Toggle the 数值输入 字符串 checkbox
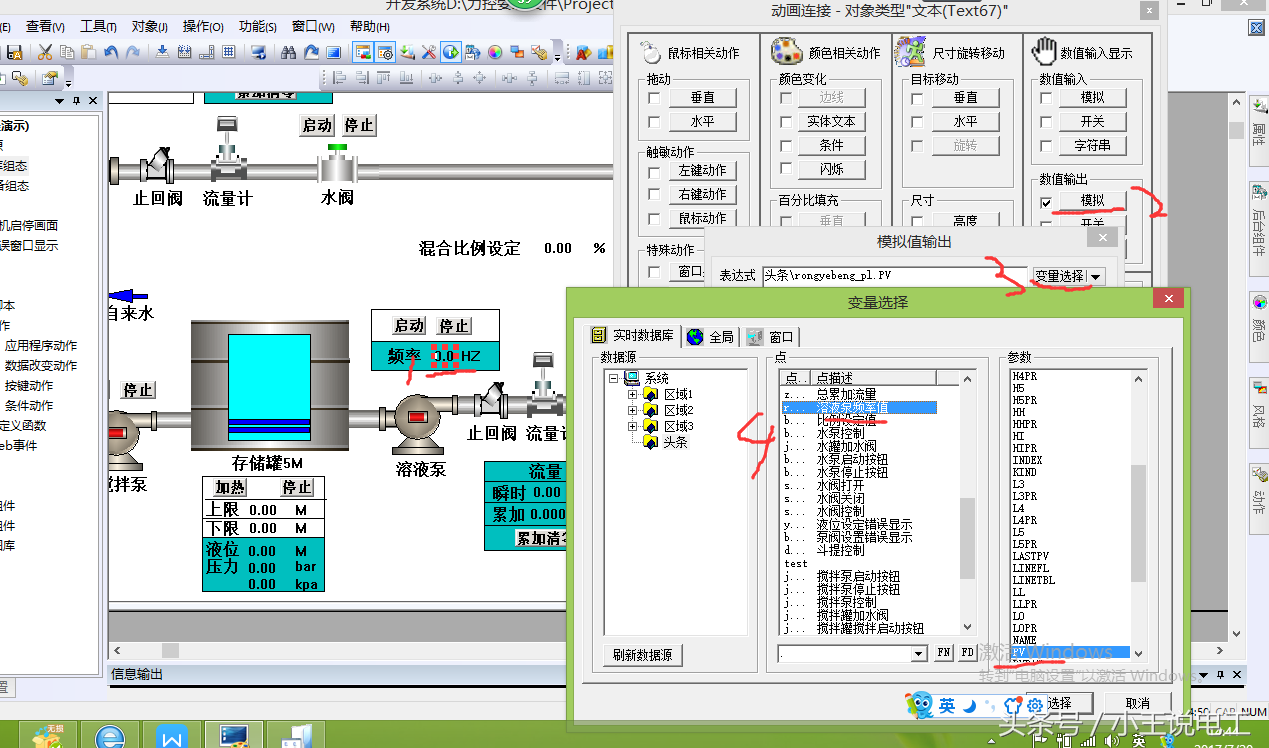 [x=1046, y=146]
